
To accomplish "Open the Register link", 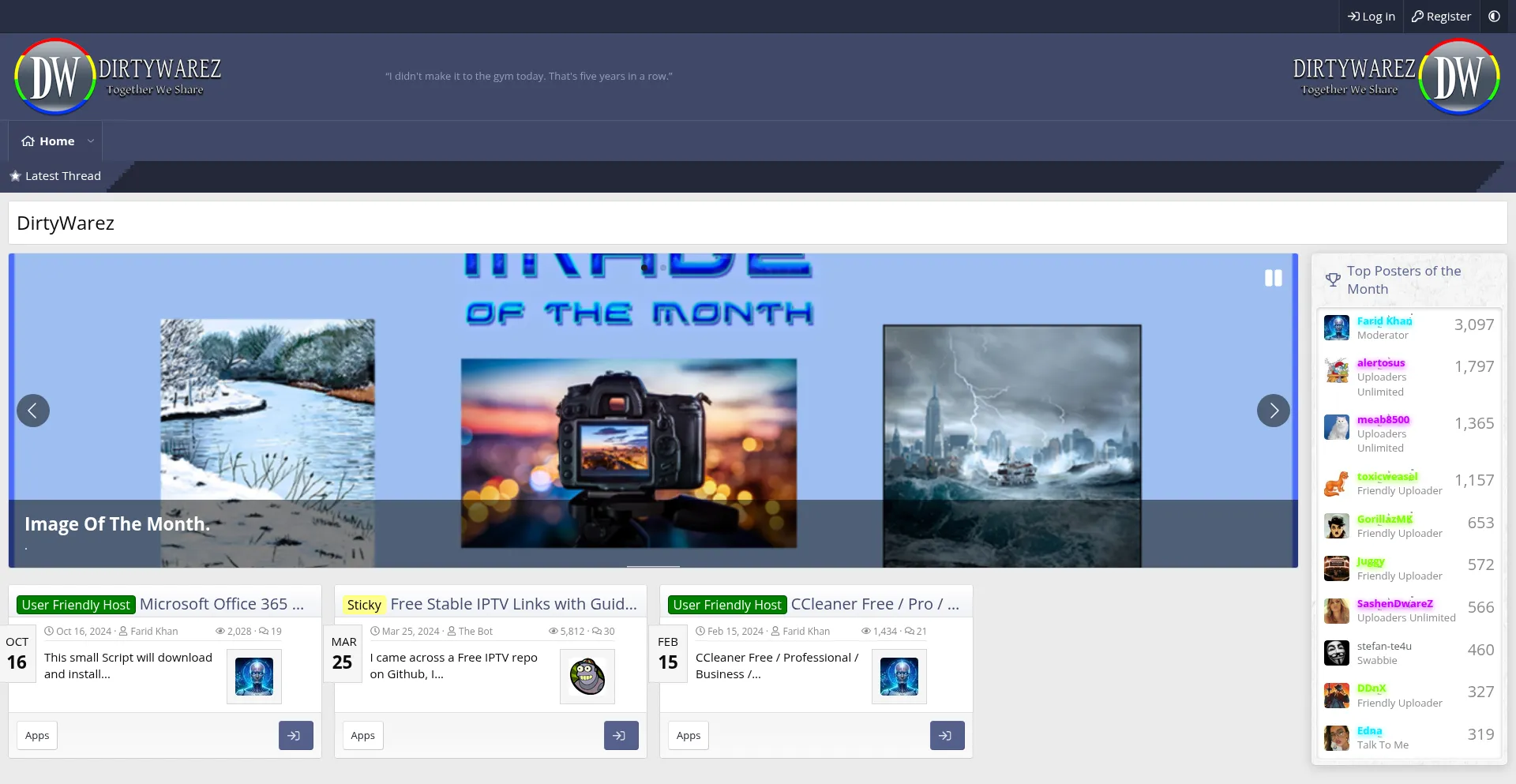I will 1441,16.
